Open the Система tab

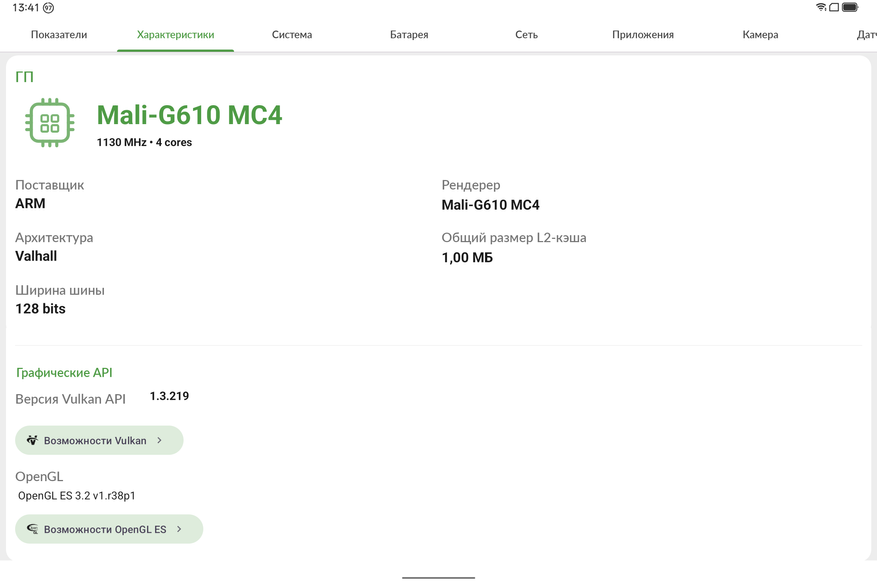click(x=292, y=35)
